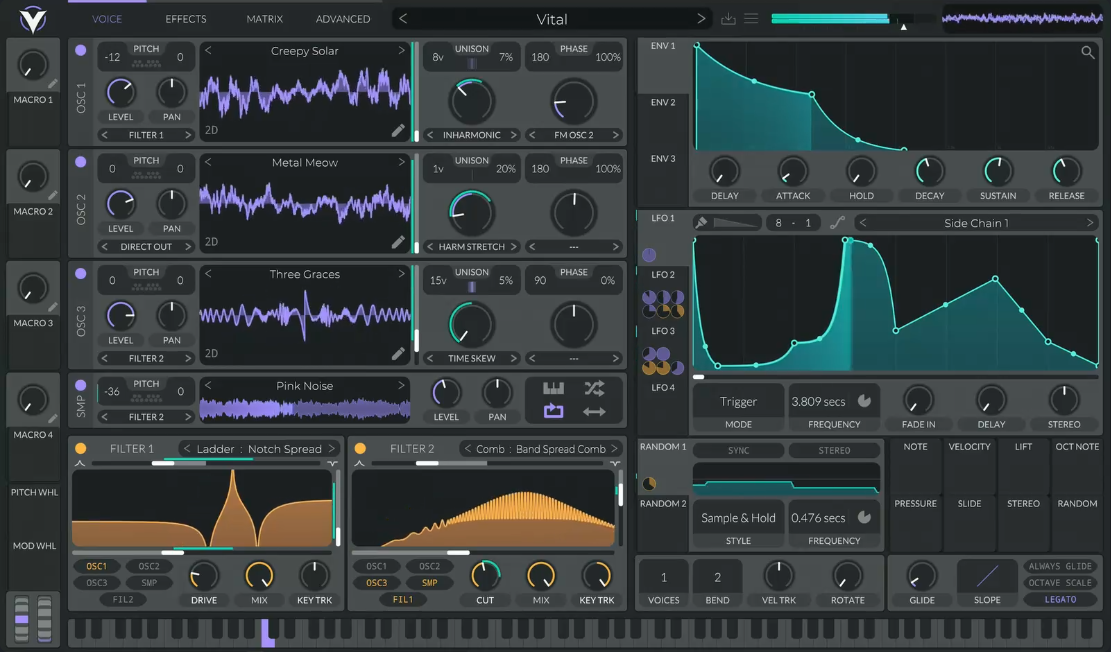Toggle the sample loop icon
The height and width of the screenshot is (652, 1111).
(x=553, y=411)
